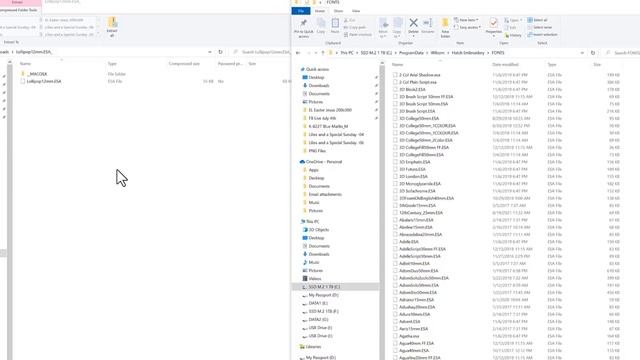Open recent locations dropdown beside forward arrow

(316, 53)
